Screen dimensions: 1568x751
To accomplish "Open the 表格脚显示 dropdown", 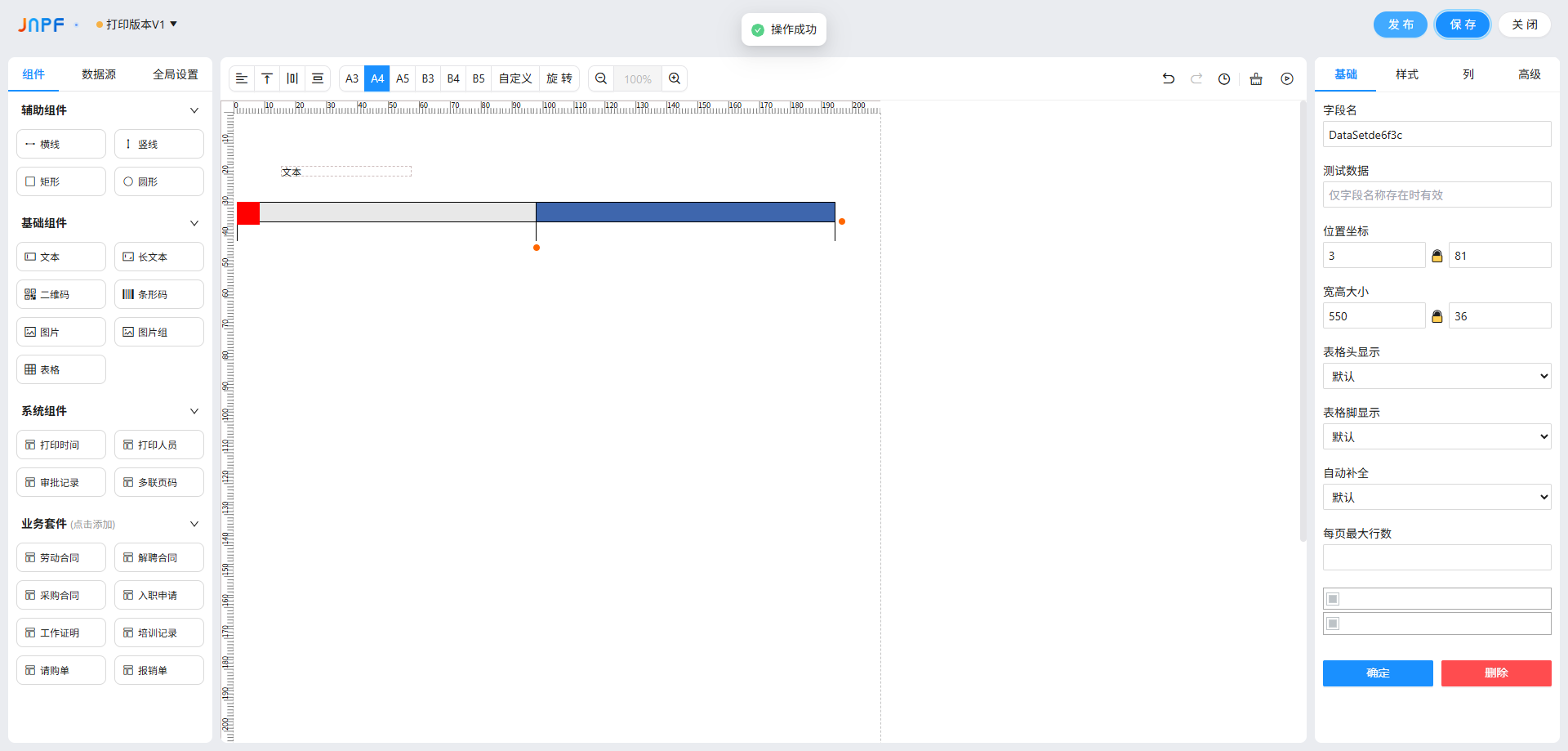I will [1437, 437].
